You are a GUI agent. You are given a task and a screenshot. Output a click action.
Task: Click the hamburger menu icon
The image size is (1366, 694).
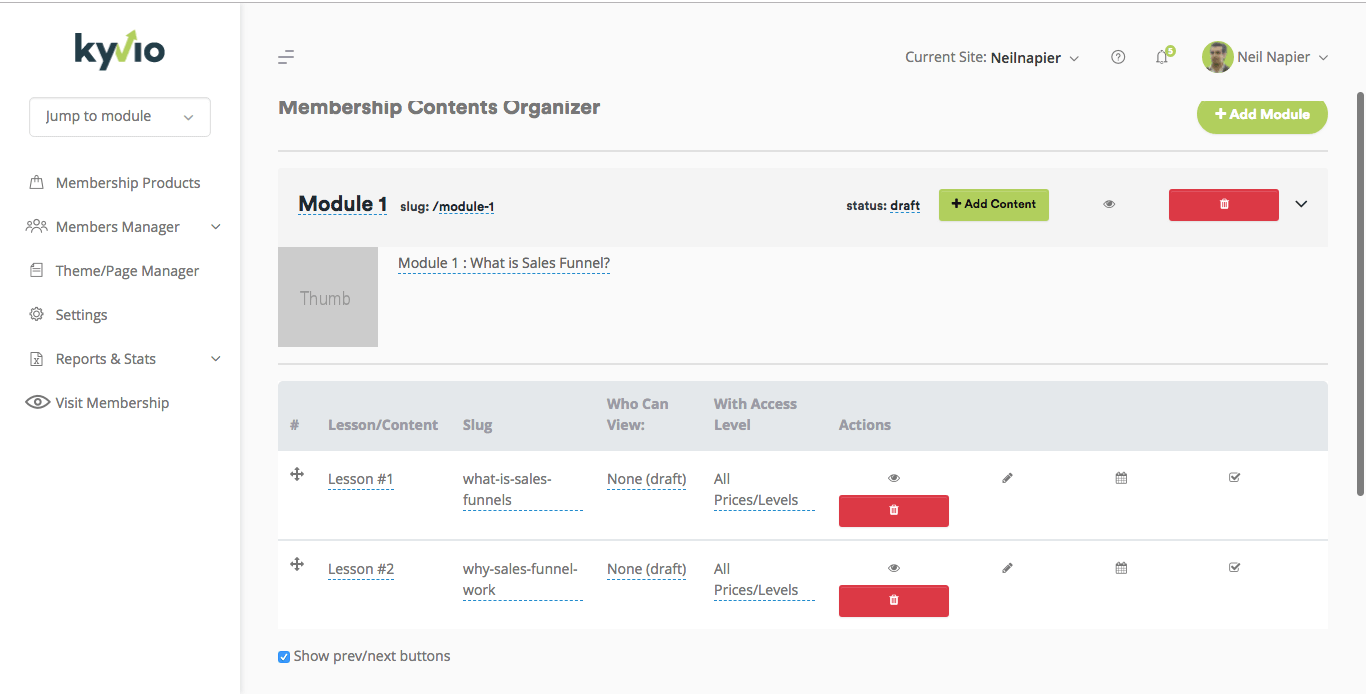click(286, 57)
